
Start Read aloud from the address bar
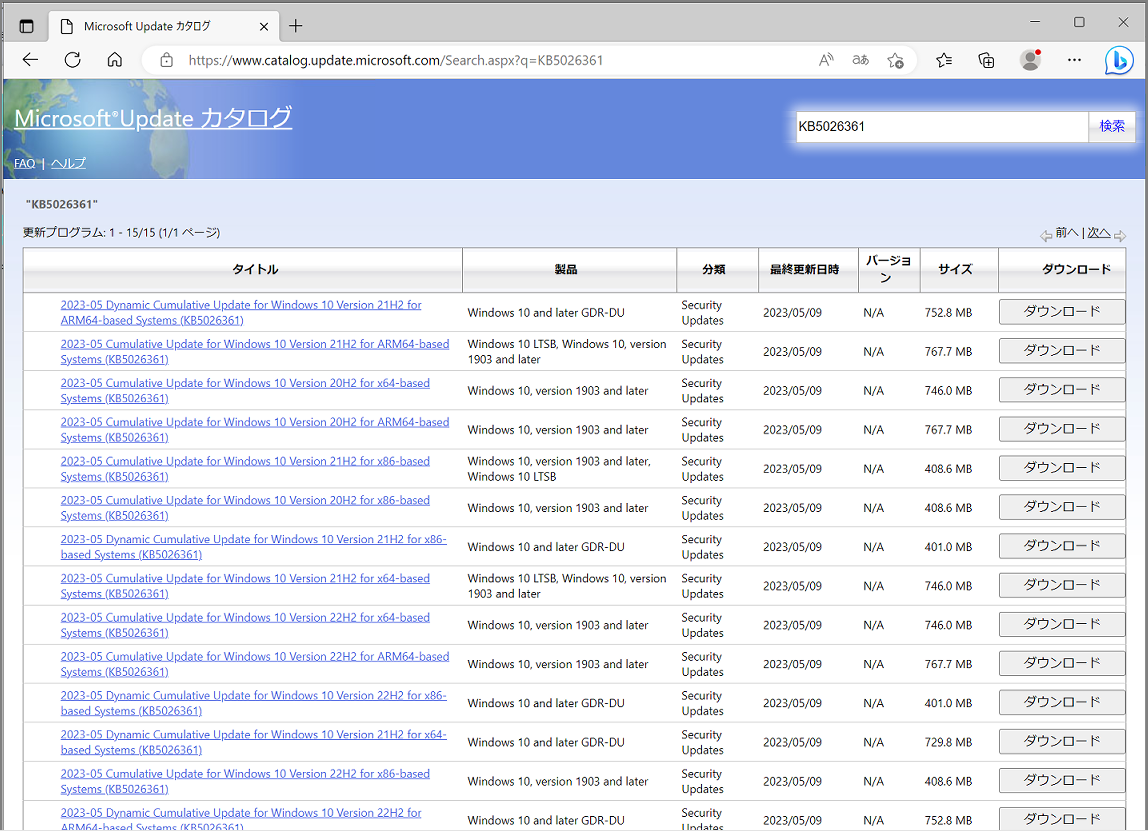pos(826,60)
